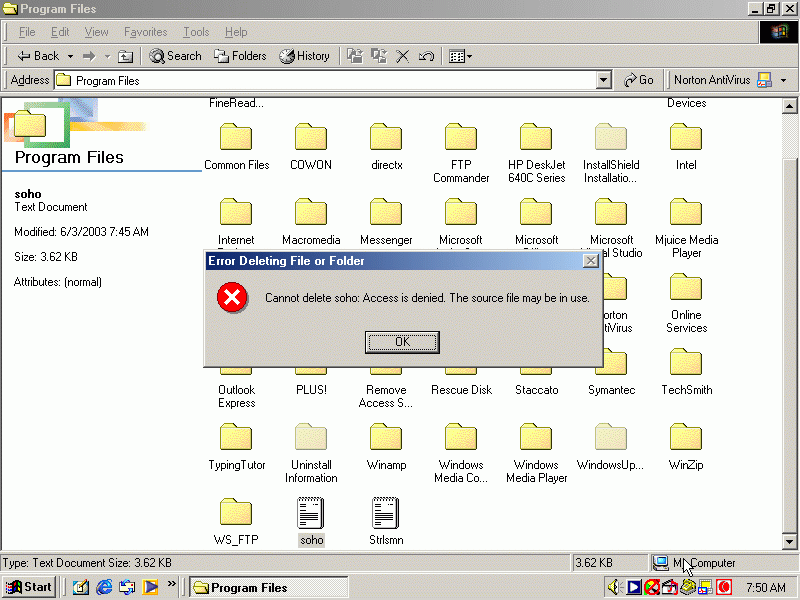This screenshot has height=600, width=800.
Task: Click the Undo toolbar icon
Action: (426, 56)
